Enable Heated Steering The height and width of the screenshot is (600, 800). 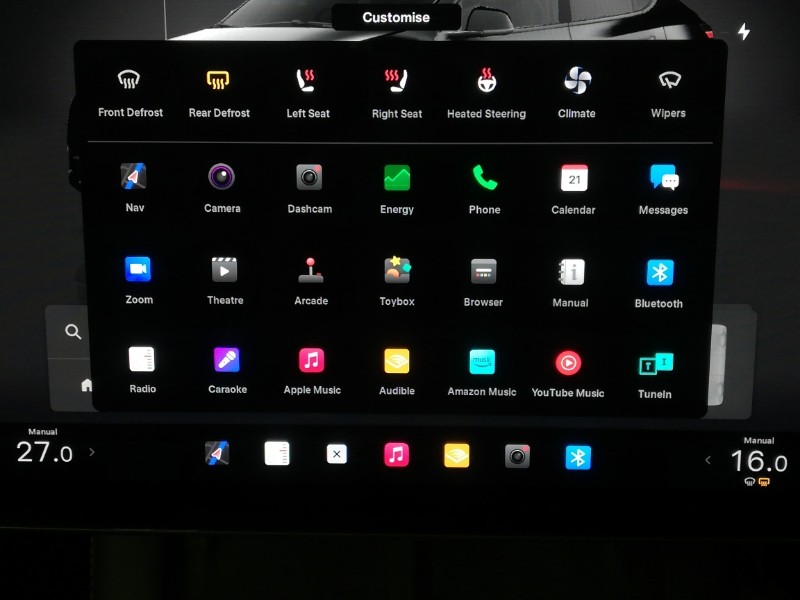click(x=486, y=81)
